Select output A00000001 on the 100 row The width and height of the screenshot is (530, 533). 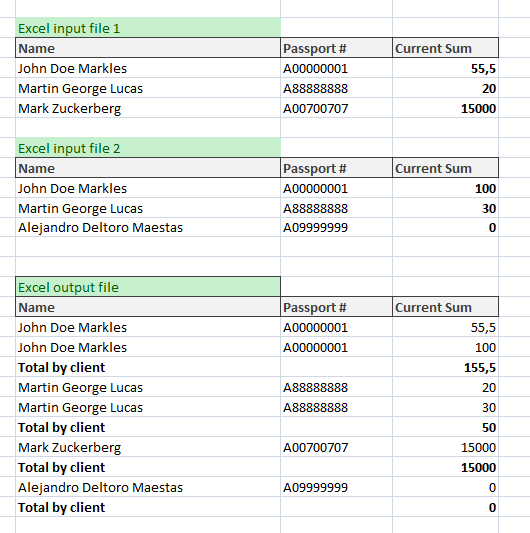tap(337, 347)
